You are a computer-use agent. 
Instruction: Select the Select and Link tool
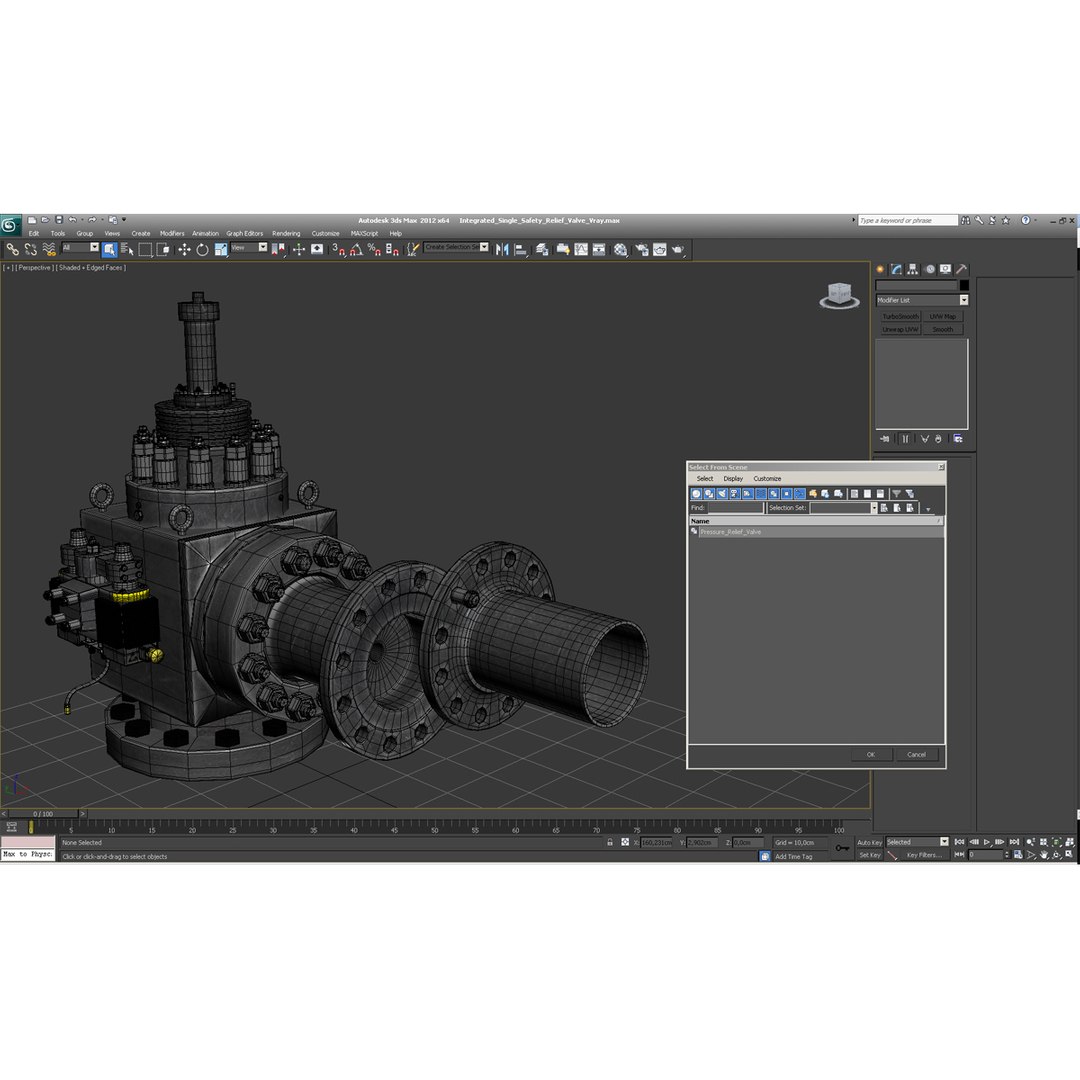point(12,249)
